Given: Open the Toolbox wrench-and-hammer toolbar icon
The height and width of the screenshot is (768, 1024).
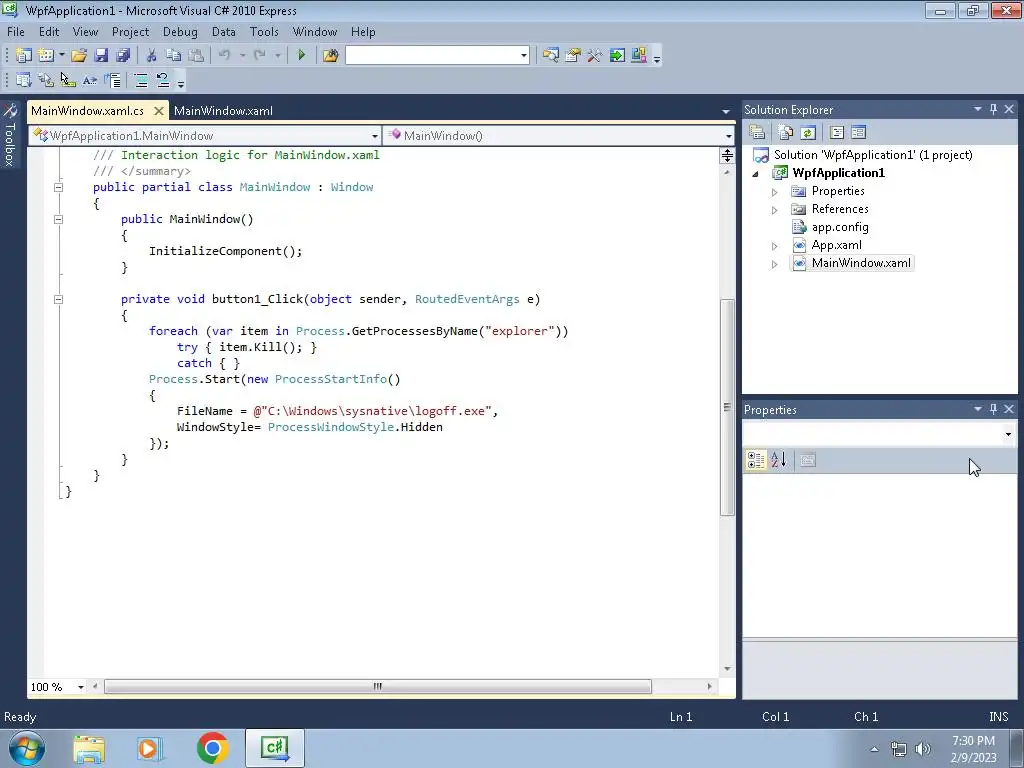Looking at the screenshot, I should pos(594,56).
